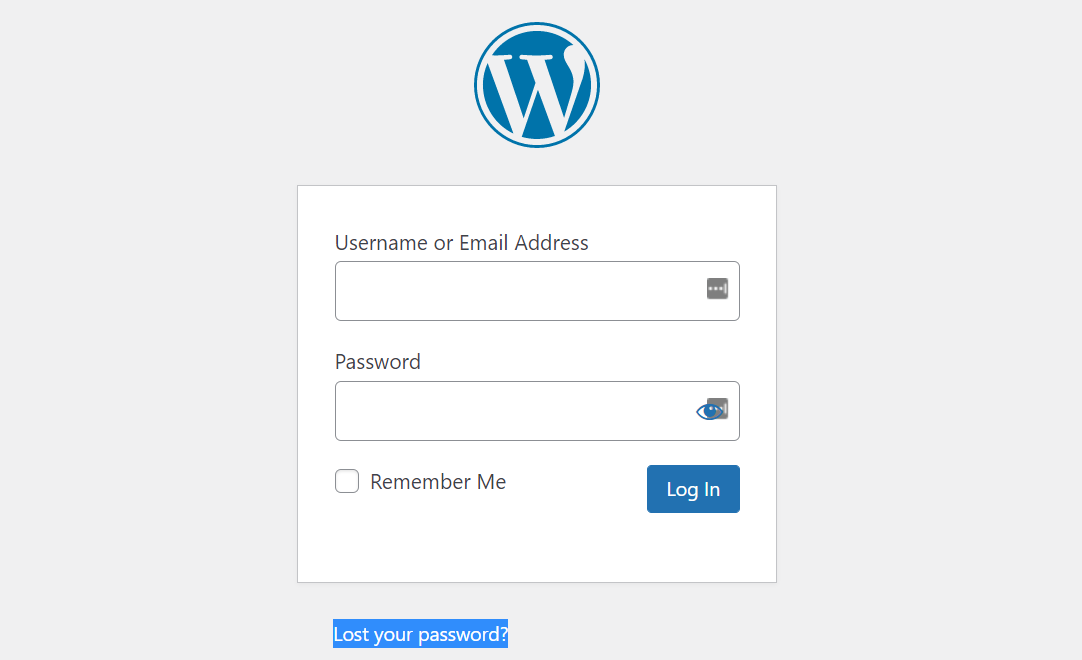Select the Username or Email Address label
This screenshot has height=660, width=1082.
[x=461, y=242]
